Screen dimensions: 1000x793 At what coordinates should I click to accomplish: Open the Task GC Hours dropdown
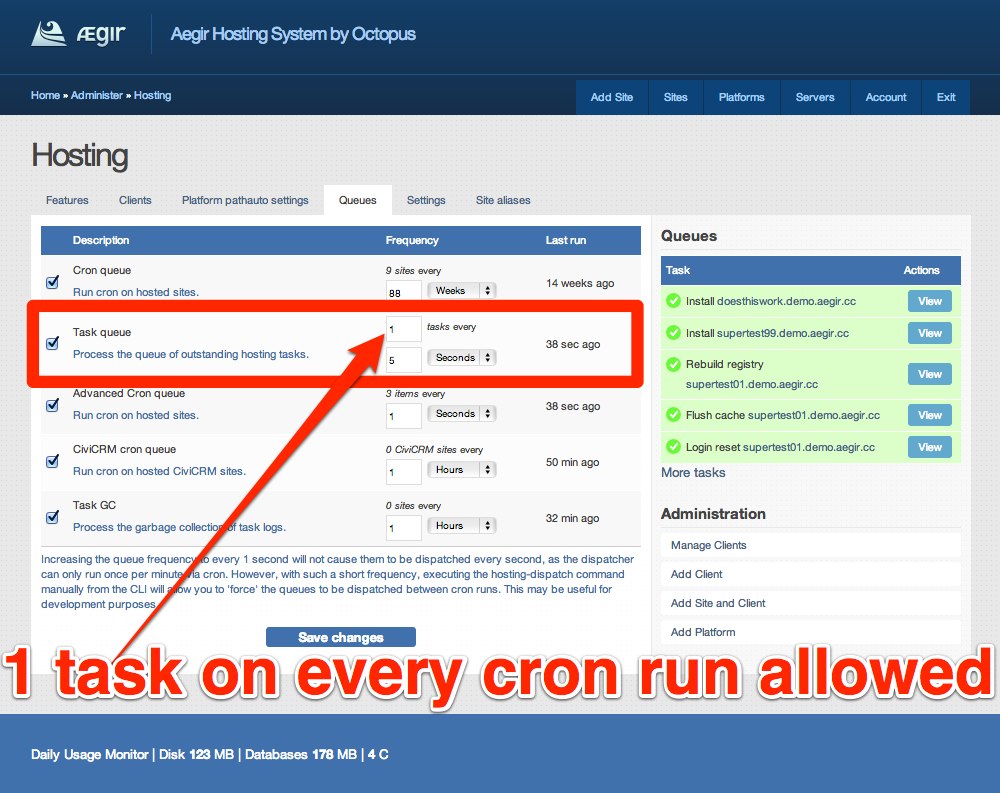(x=462, y=526)
